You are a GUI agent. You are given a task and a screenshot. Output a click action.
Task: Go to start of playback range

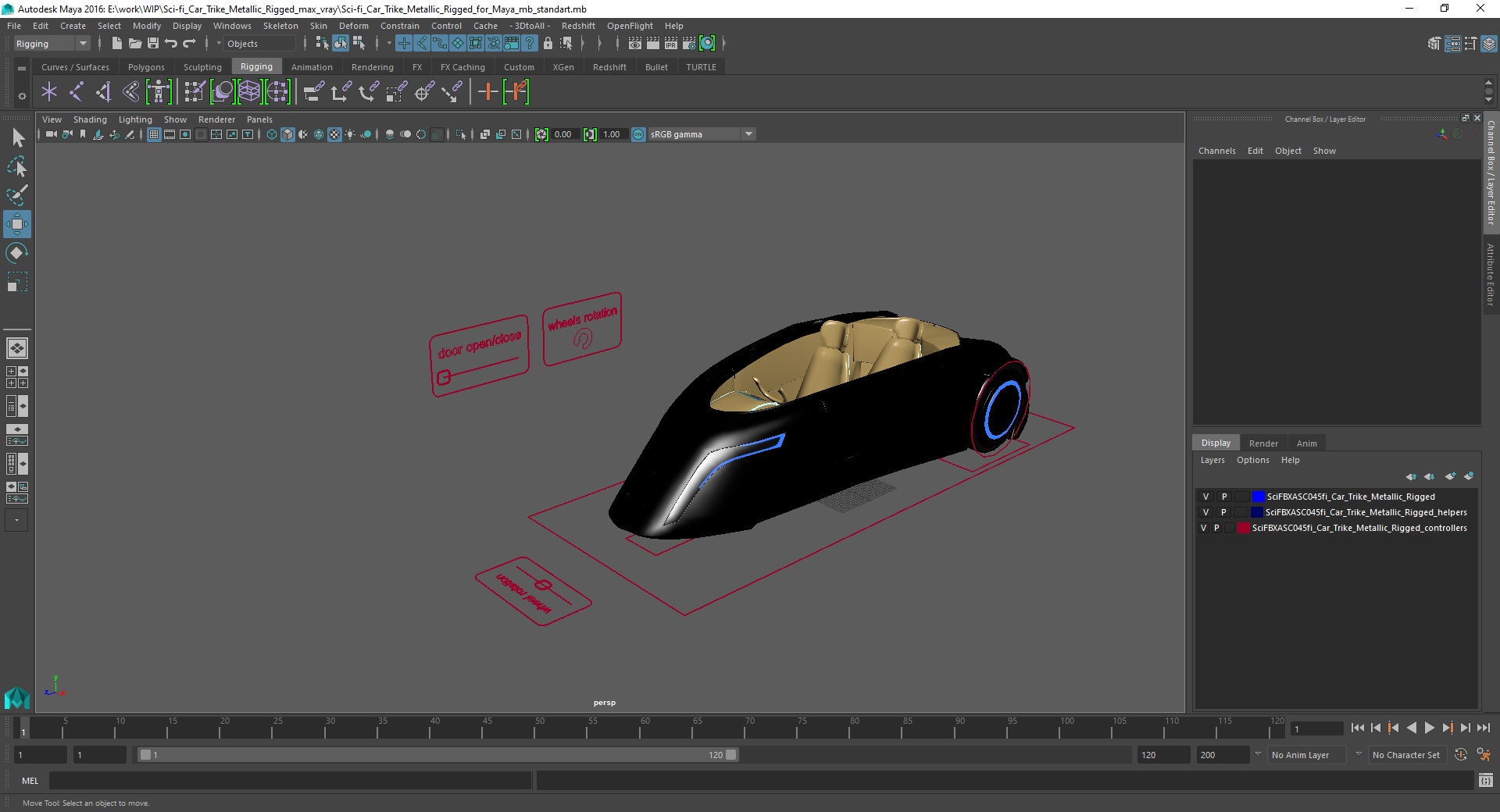pyautogui.click(x=1357, y=728)
